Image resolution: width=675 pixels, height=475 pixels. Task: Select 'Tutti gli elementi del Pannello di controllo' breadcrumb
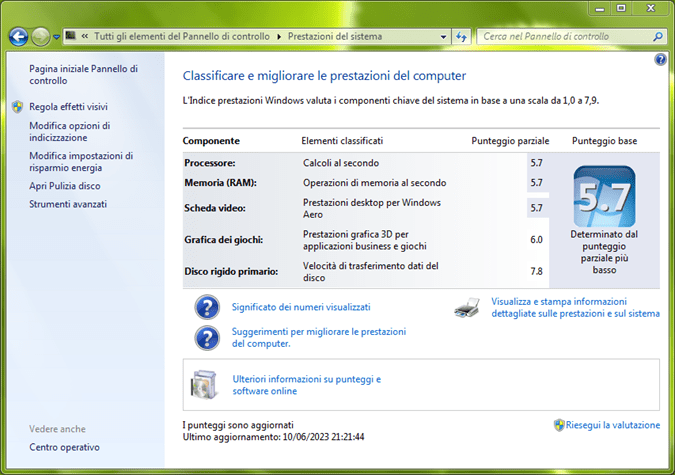pos(182,37)
